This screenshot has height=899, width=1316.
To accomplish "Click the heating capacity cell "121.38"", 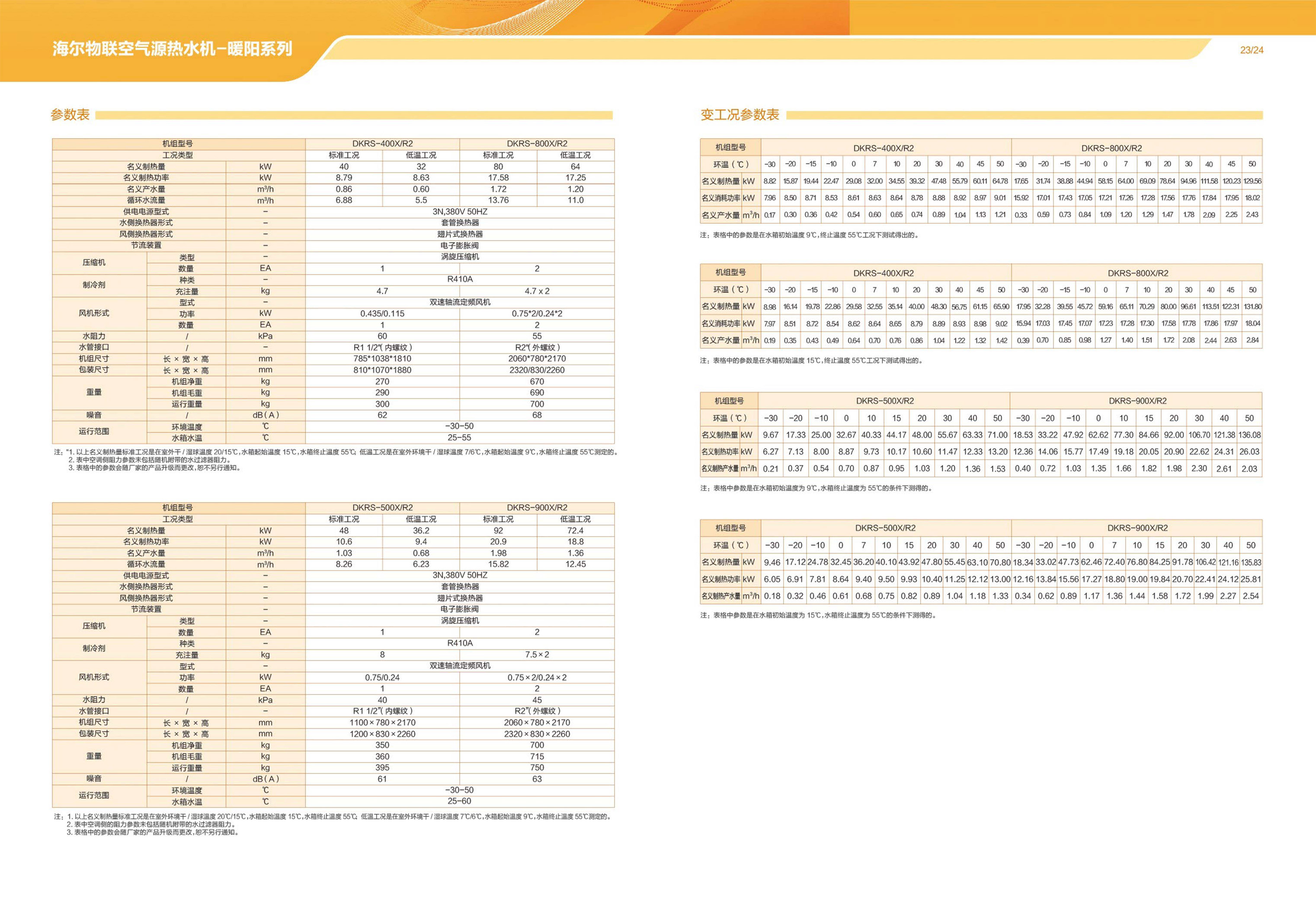I will [x=1224, y=435].
